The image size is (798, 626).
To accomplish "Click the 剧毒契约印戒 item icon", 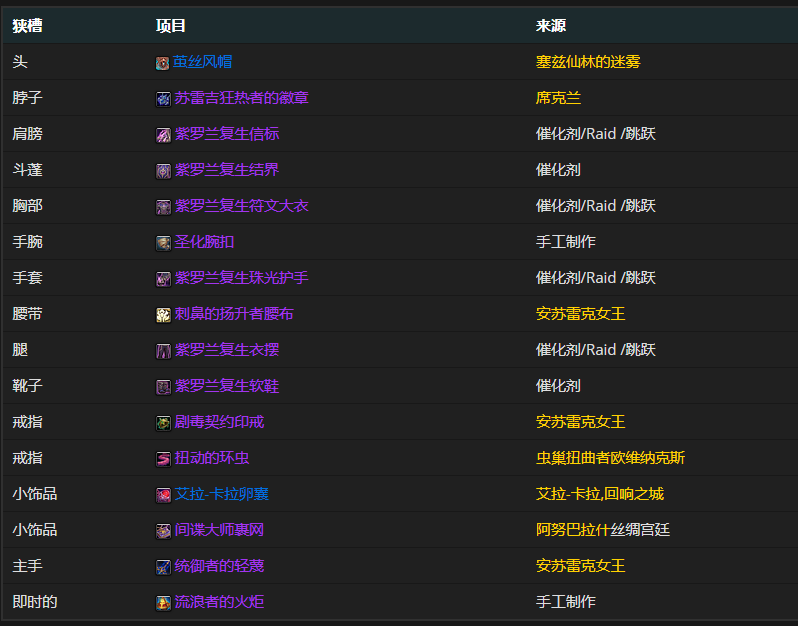I will click(163, 423).
